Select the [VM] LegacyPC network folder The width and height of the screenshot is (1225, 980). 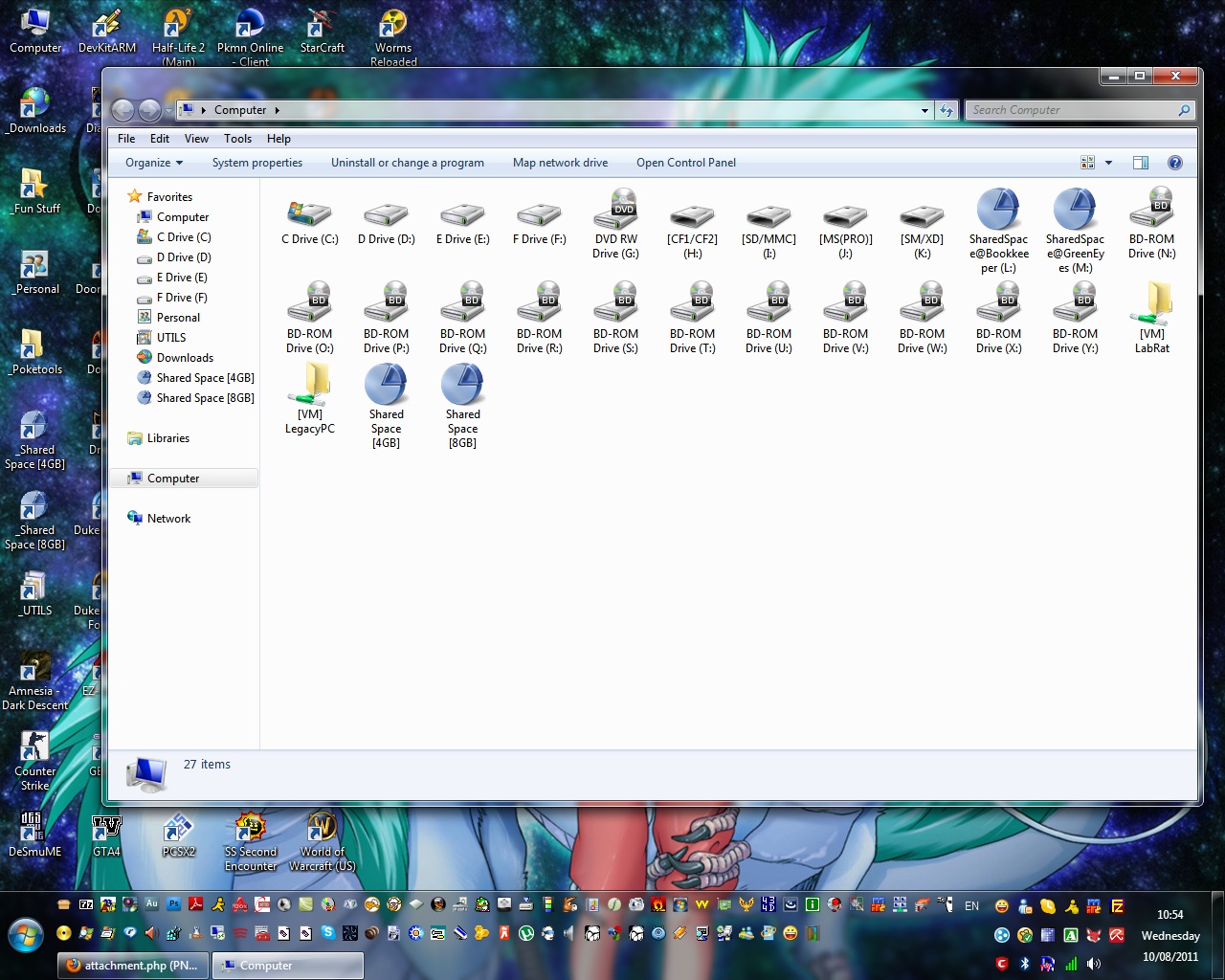click(x=309, y=386)
